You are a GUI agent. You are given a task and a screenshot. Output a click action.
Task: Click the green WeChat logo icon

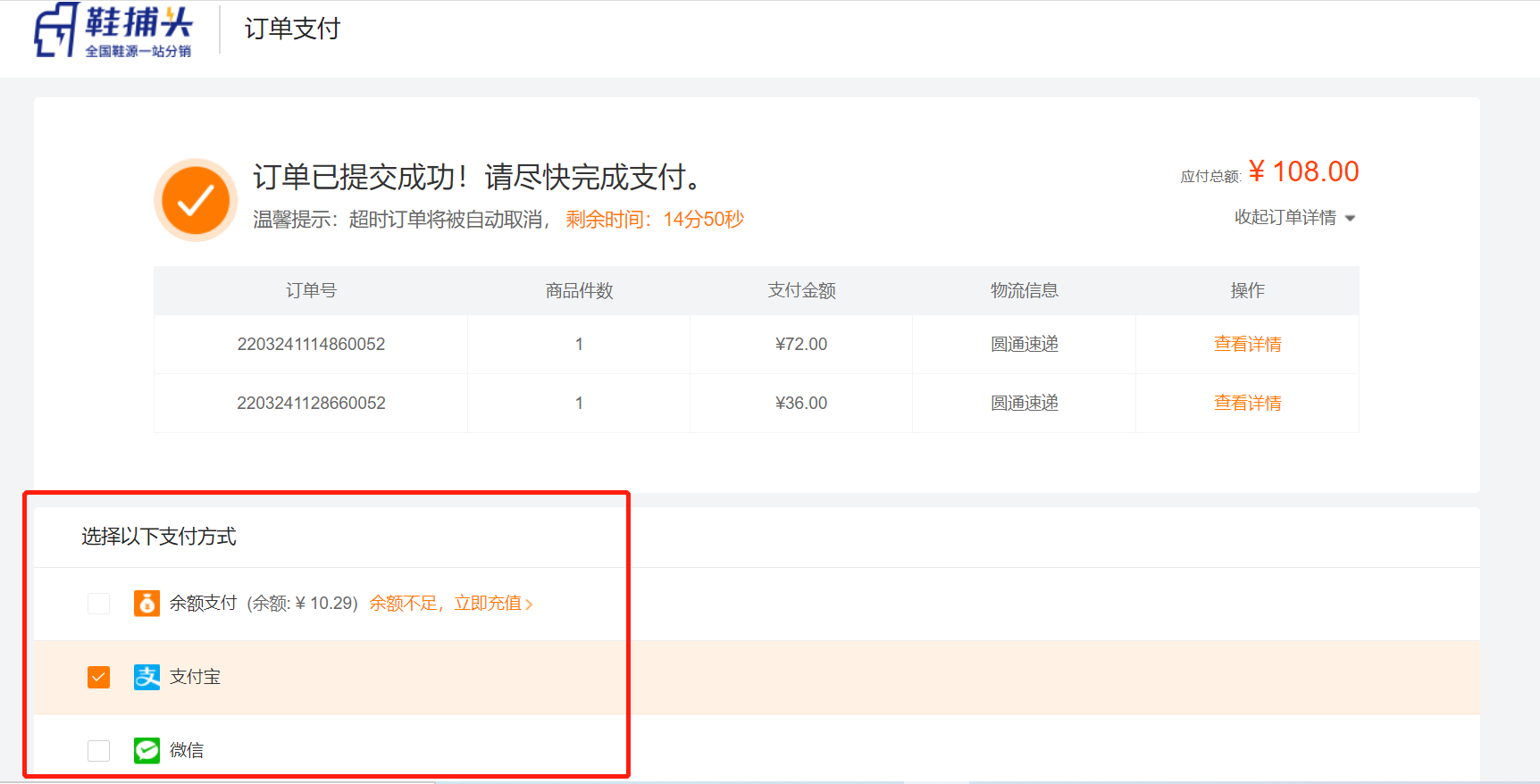pyautogui.click(x=146, y=750)
